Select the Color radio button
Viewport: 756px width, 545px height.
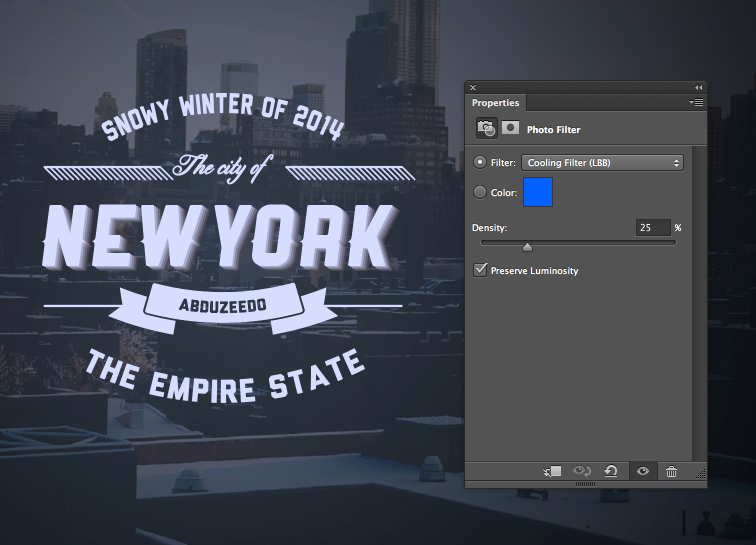[480, 192]
